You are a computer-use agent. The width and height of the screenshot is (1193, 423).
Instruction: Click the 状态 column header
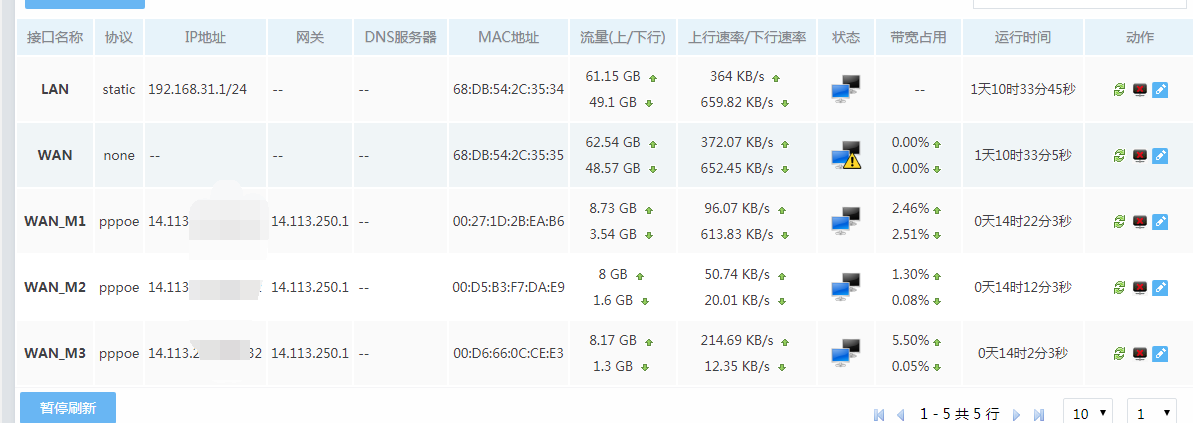(846, 37)
